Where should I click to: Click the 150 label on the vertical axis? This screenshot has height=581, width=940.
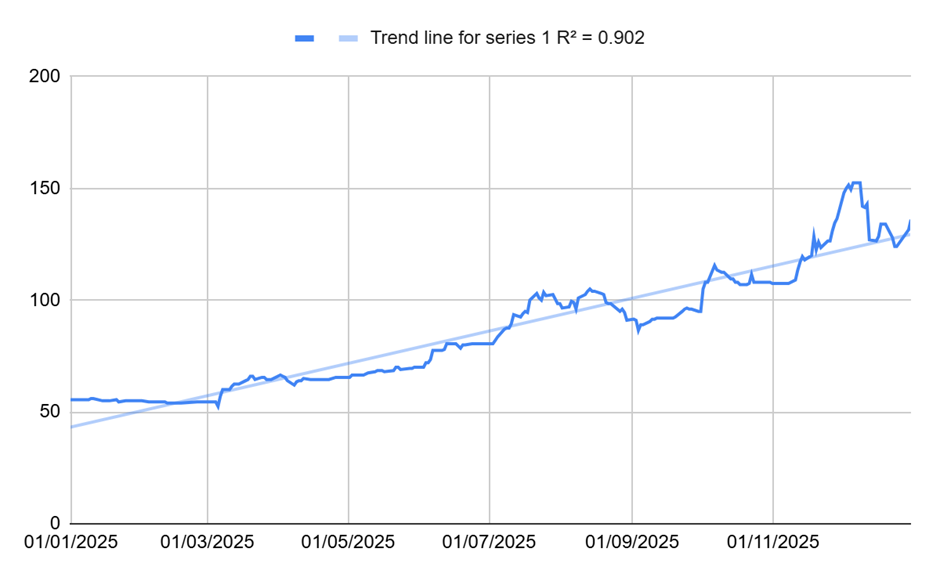coord(45,189)
